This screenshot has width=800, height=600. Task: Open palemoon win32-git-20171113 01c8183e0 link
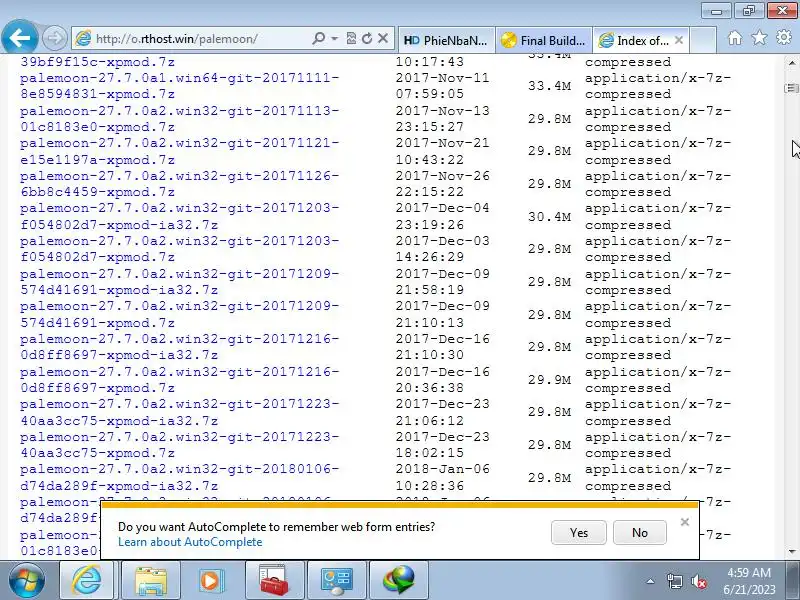180,119
